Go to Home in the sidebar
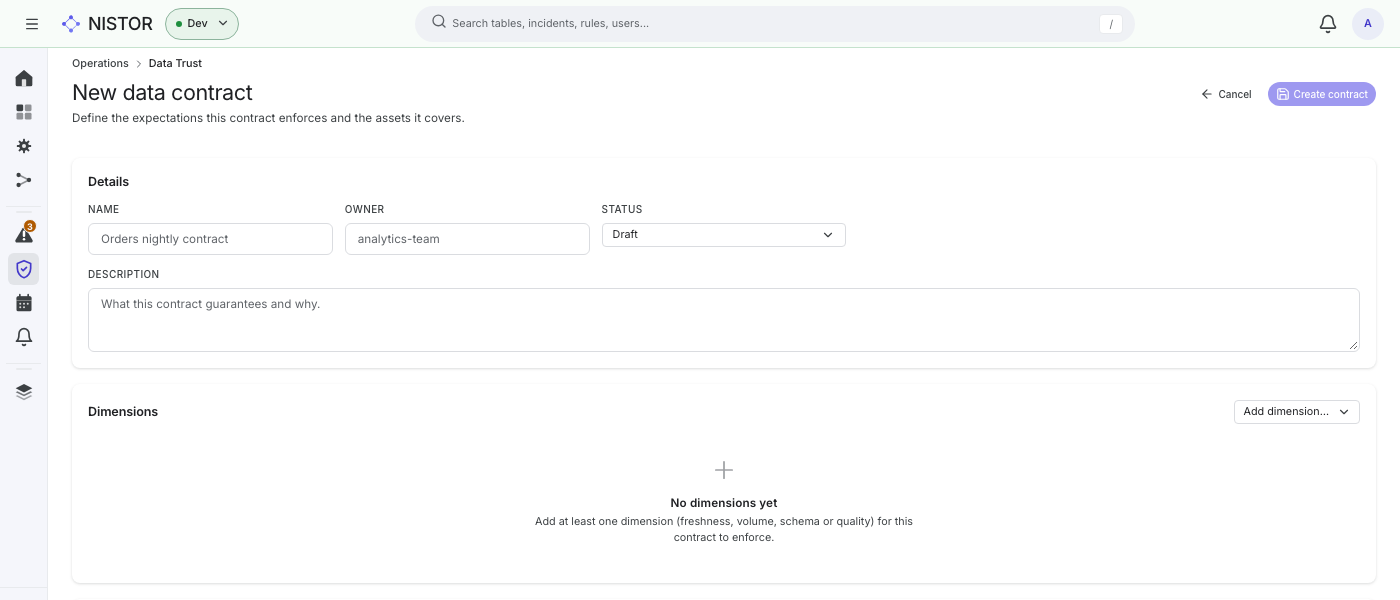Screen dimensions: 1400x600 pyautogui.click(x=24, y=78)
